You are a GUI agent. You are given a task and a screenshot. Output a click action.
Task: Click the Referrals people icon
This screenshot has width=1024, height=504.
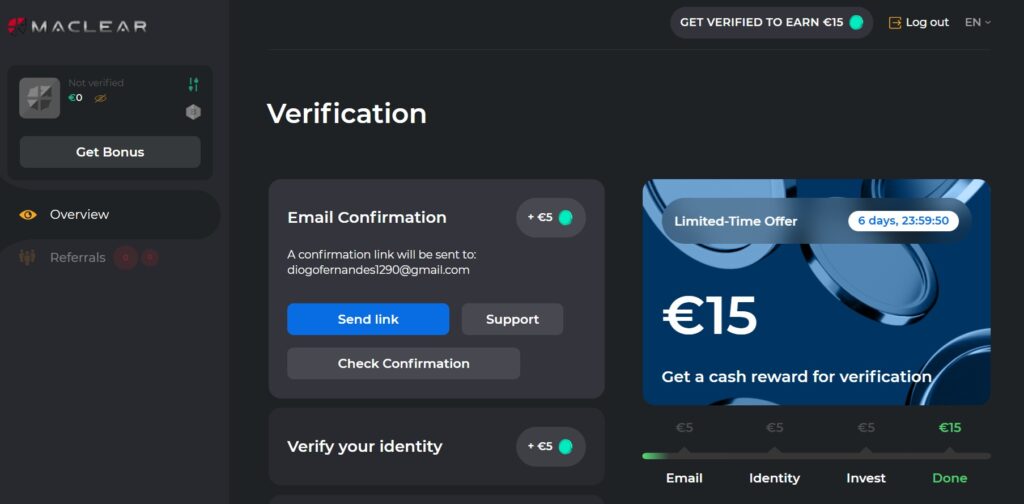(27, 257)
